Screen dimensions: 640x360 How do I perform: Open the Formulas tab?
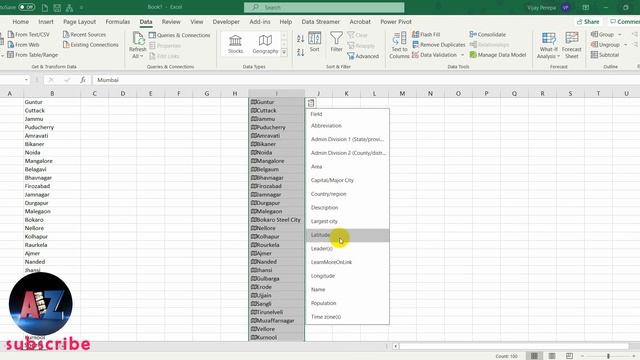coord(118,22)
